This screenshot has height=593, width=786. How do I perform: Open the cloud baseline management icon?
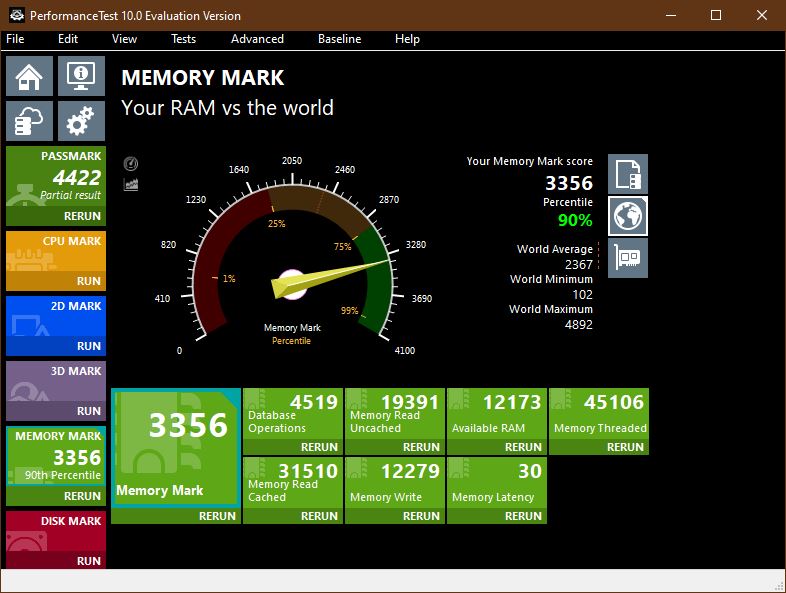point(29,121)
